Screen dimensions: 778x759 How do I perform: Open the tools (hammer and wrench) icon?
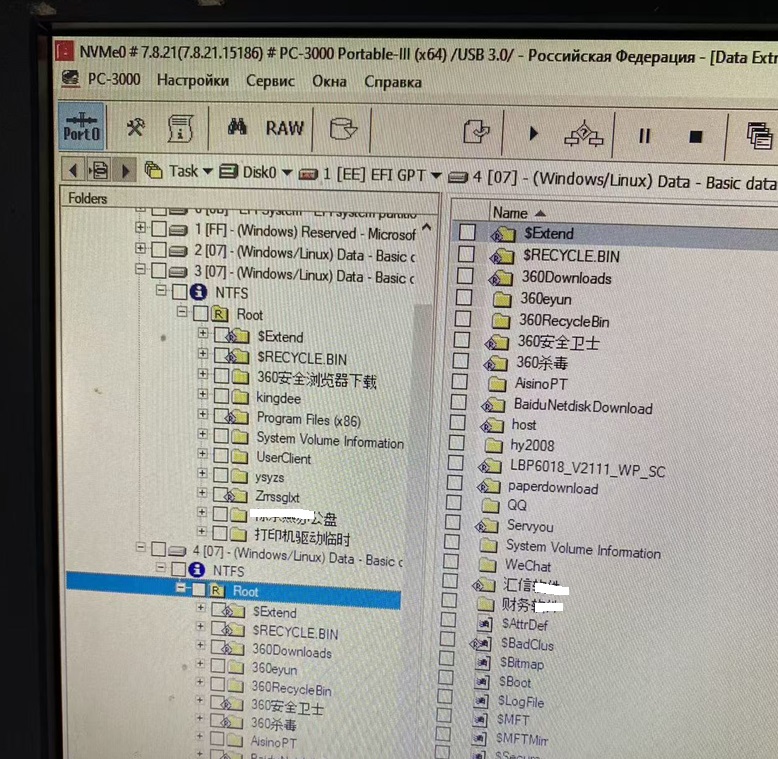(135, 127)
